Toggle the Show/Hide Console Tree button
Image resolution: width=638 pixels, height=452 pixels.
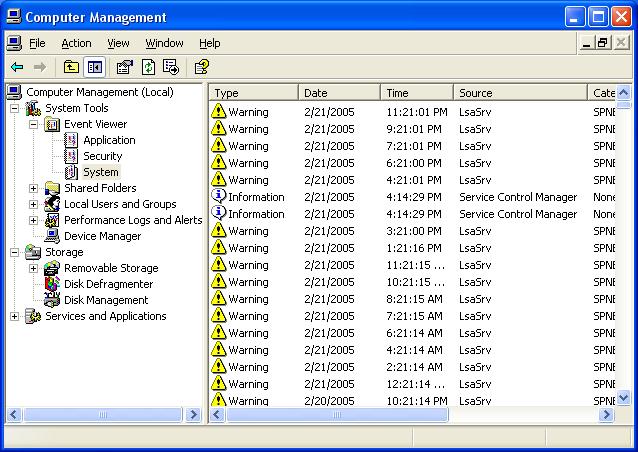coord(94,67)
